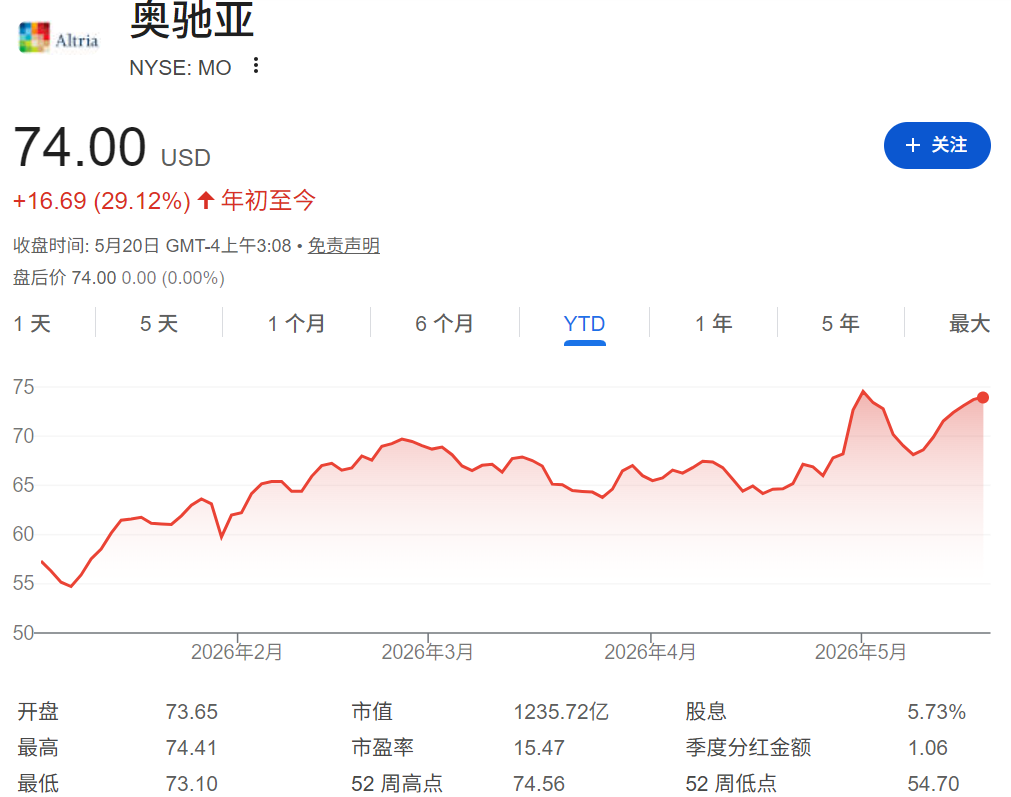The image size is (1011, 797).
Task: Click the 开盘 value 73.65
Action: [191, 712]
